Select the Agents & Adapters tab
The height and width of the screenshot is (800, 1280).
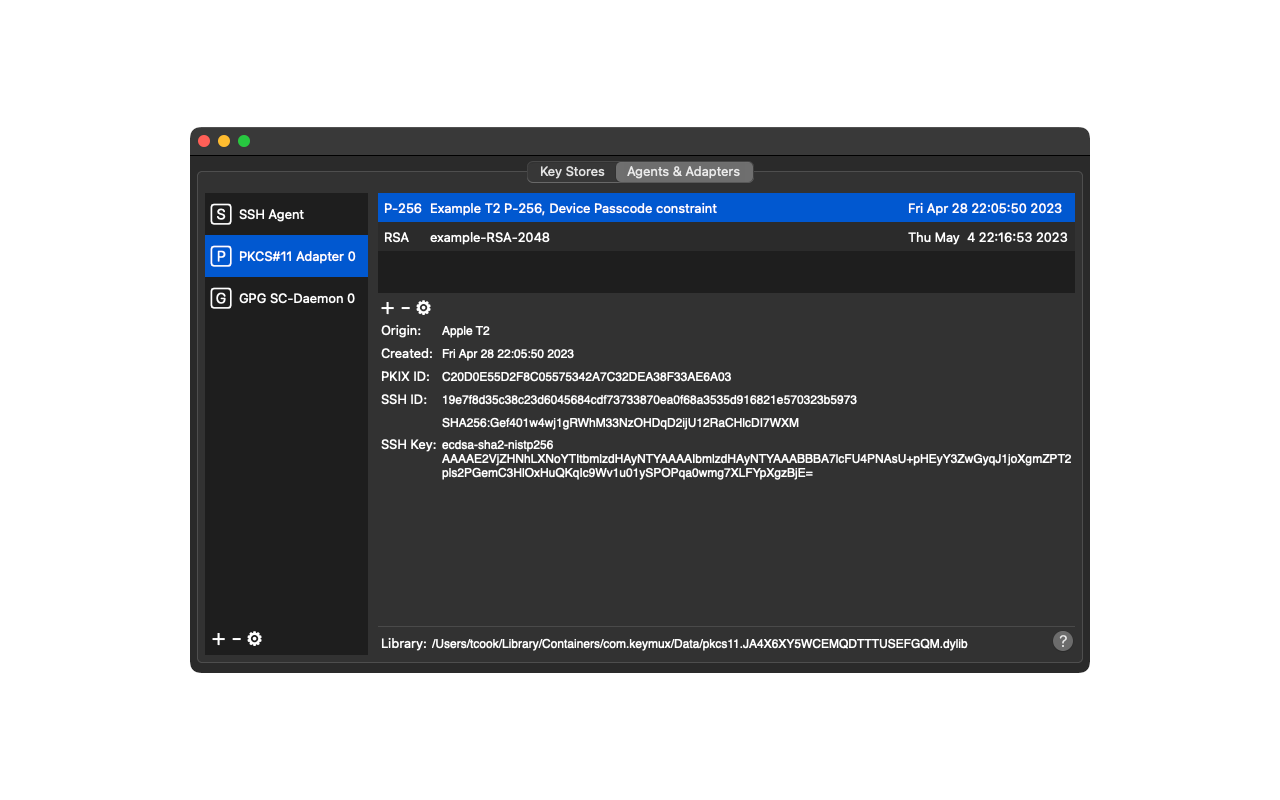[683, 172]
